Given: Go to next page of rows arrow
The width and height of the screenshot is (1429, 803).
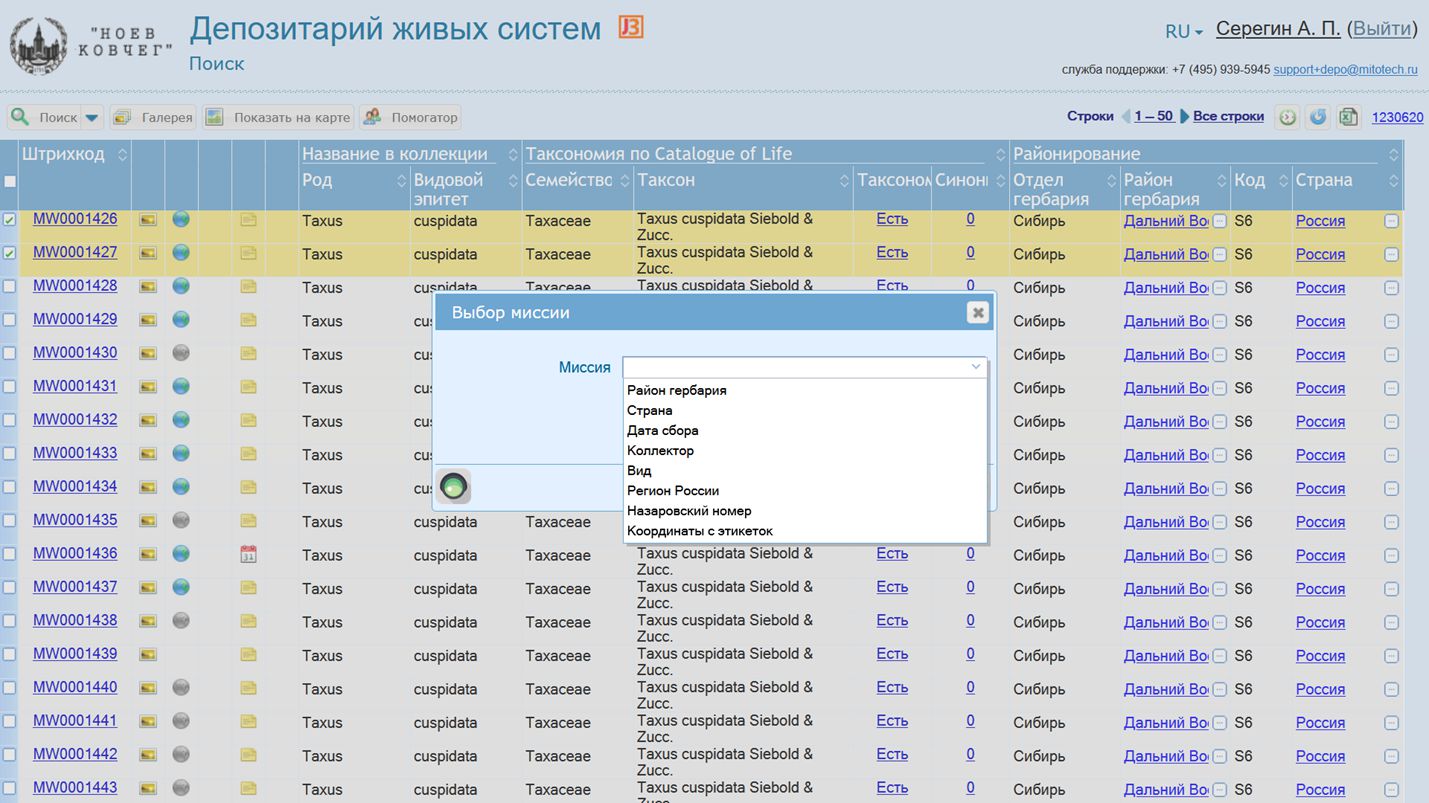Looking at the screenshot, I should 1185,116.
